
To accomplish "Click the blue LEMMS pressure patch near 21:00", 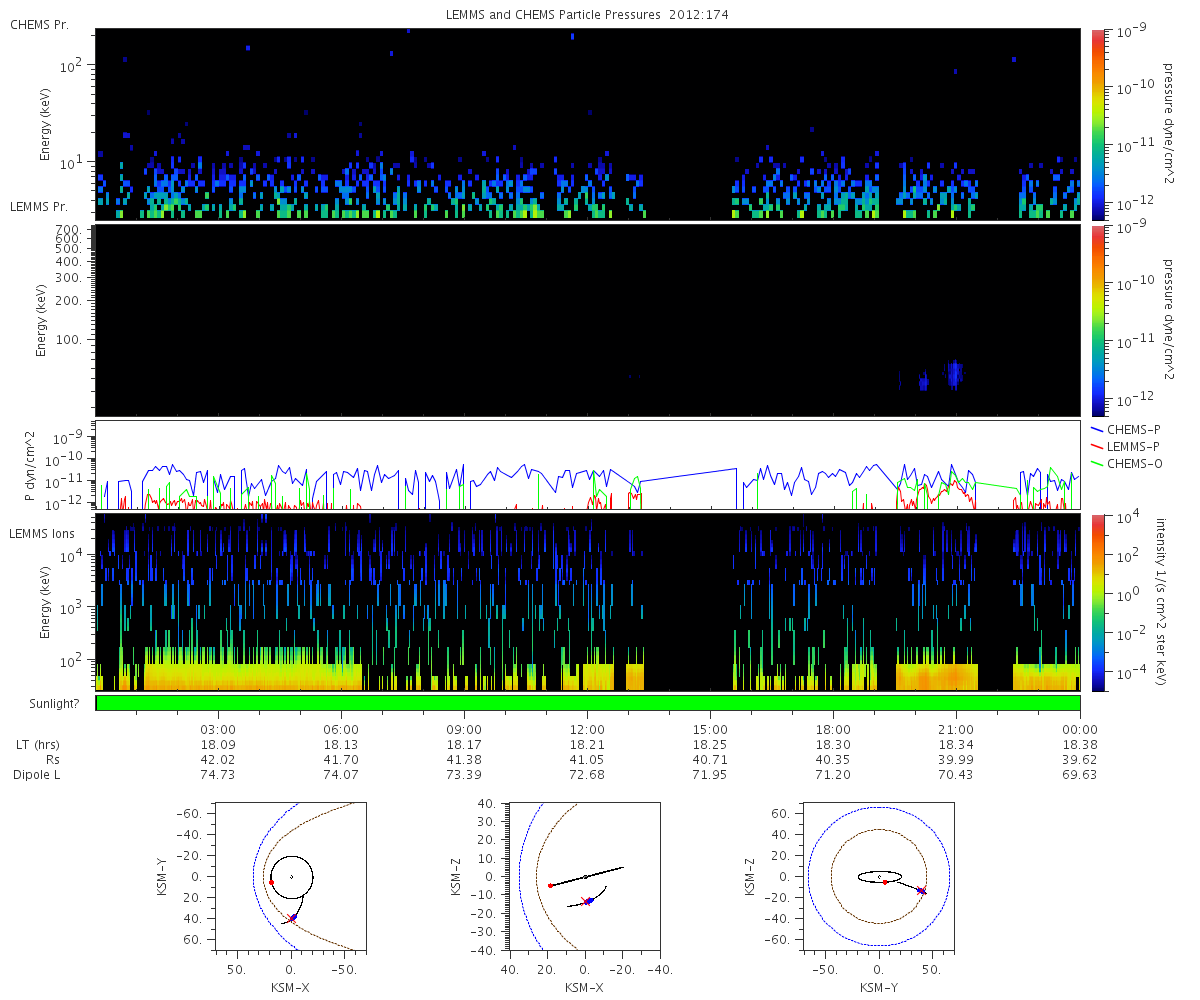I will click(954, 374).
